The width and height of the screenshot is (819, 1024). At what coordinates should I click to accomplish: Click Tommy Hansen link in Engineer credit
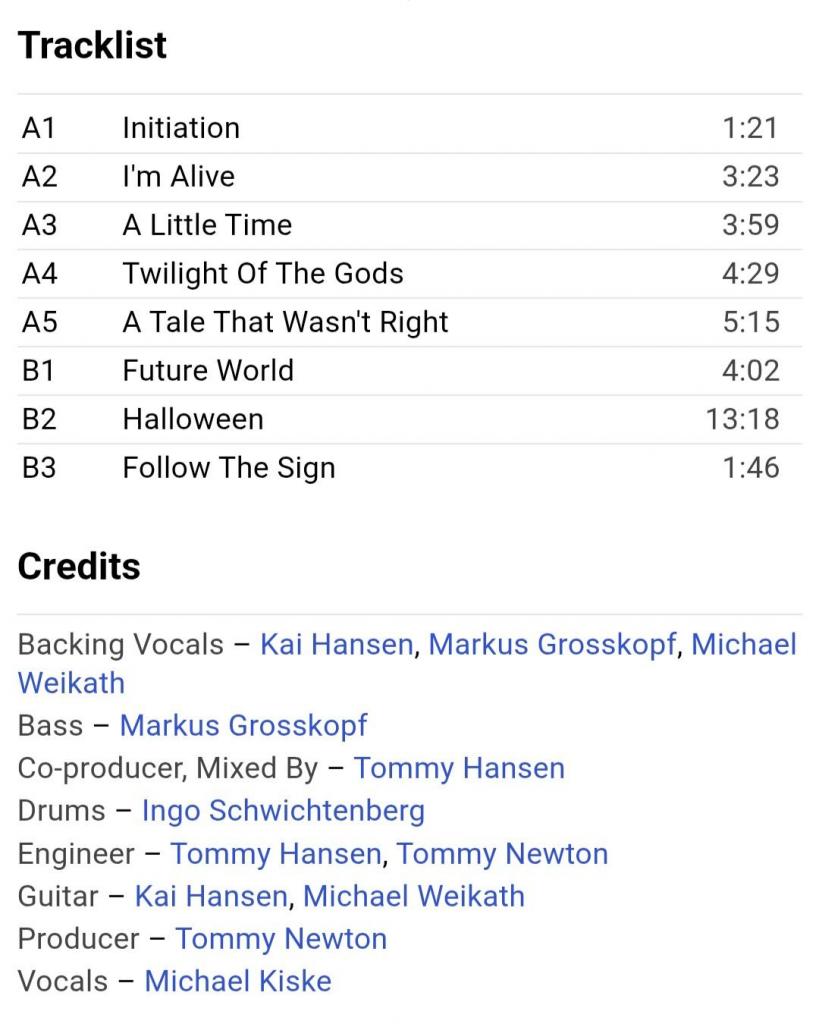pyautogui.click(x=275, y=854)
